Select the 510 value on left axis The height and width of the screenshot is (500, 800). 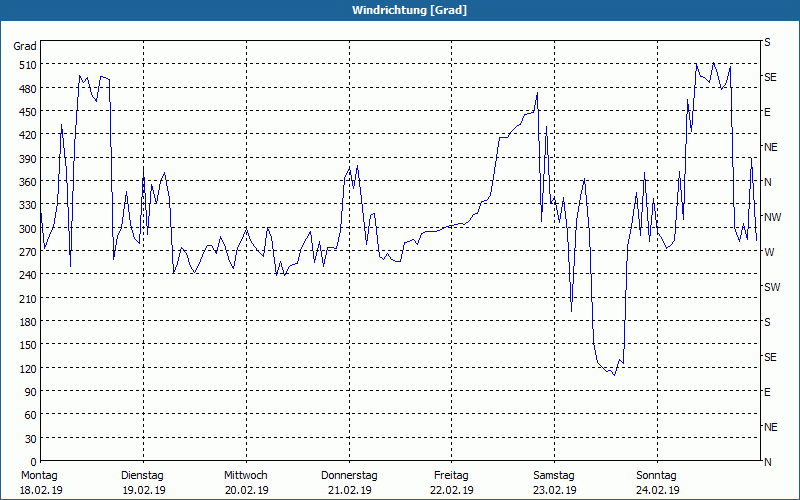coord(29,65)
